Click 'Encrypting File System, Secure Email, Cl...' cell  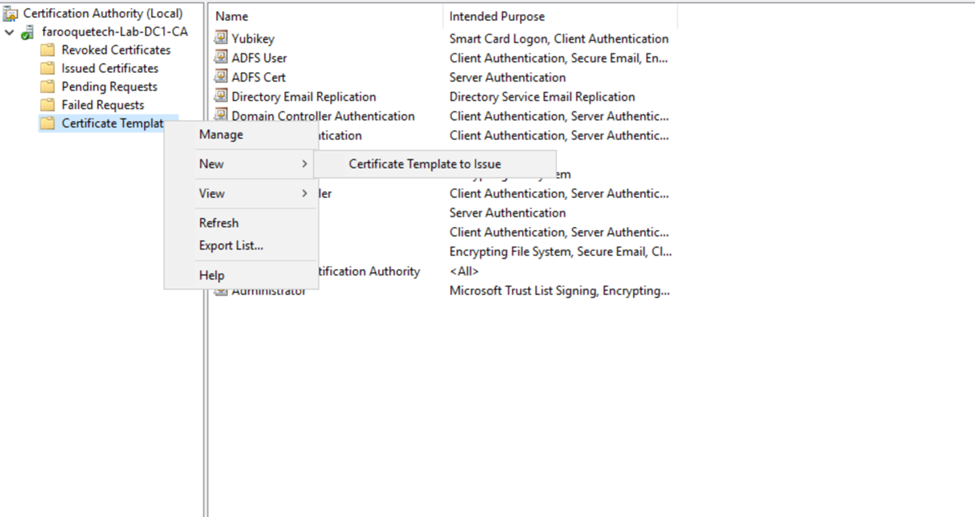[560, 252]
